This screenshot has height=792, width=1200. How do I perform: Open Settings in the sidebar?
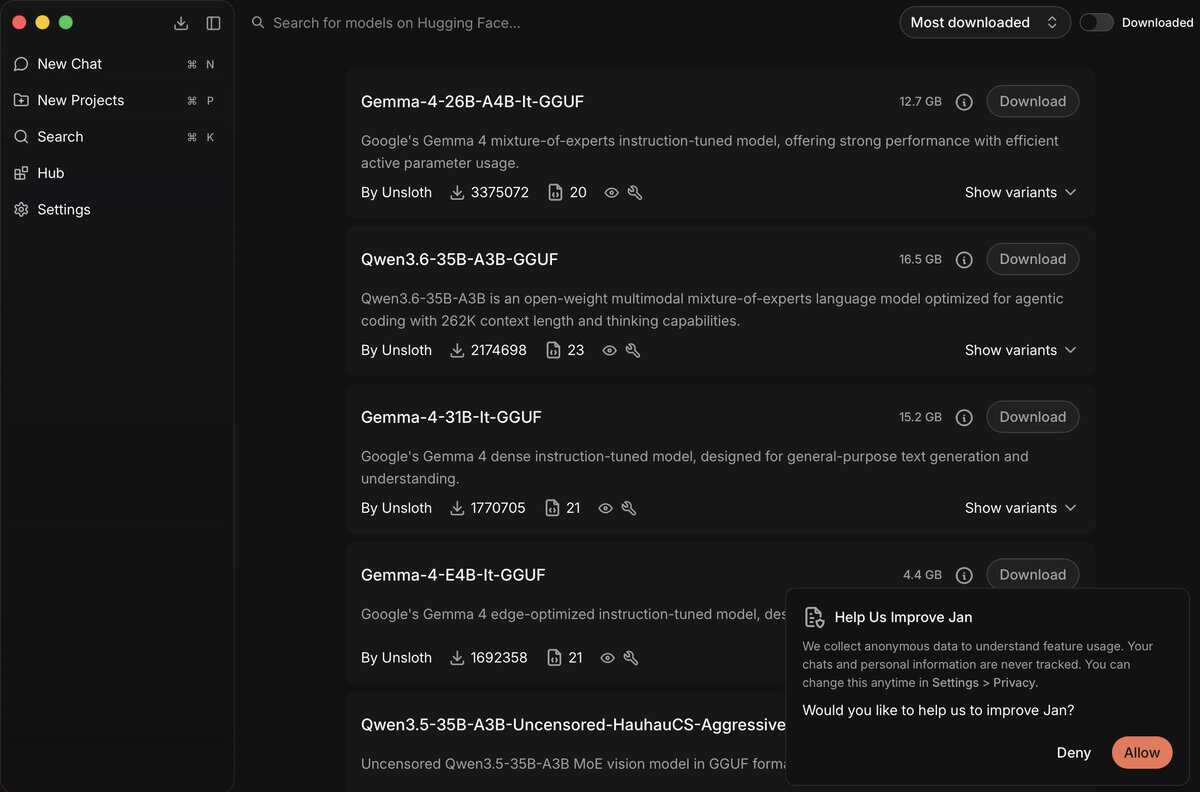click(x=116, y=210)
